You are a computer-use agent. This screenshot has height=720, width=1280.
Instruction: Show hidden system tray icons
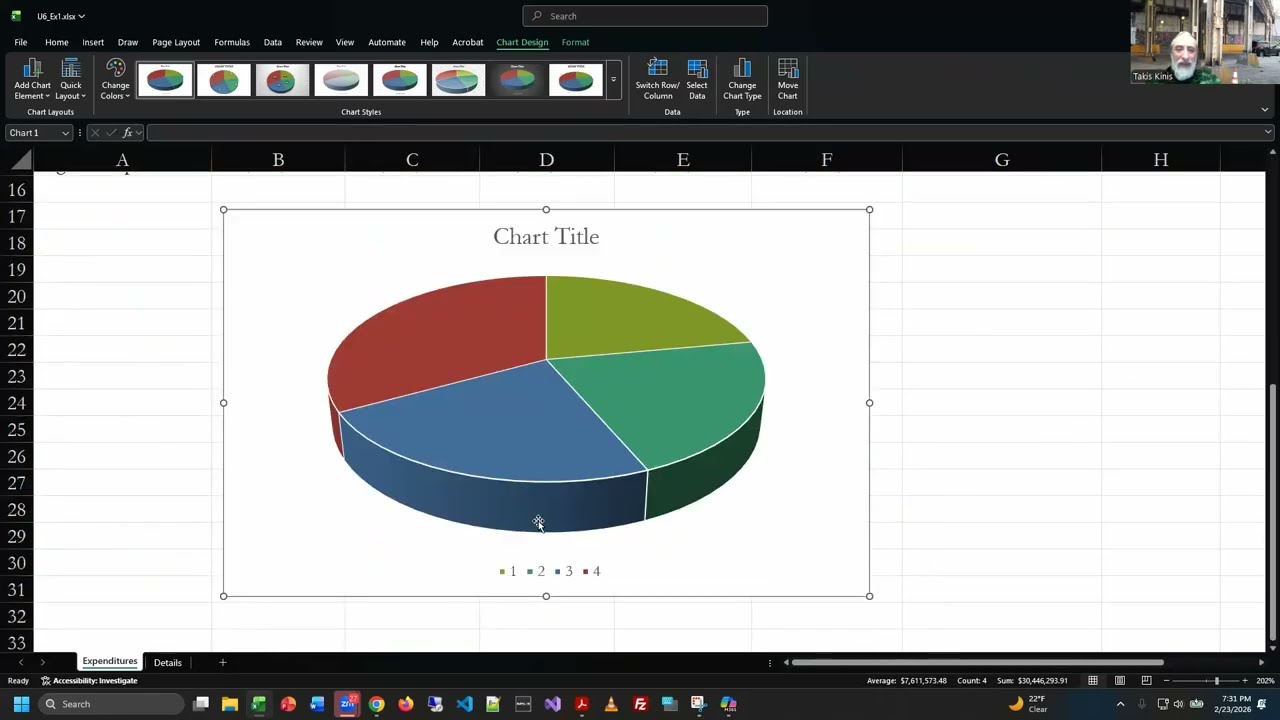tap(1120, 704)
